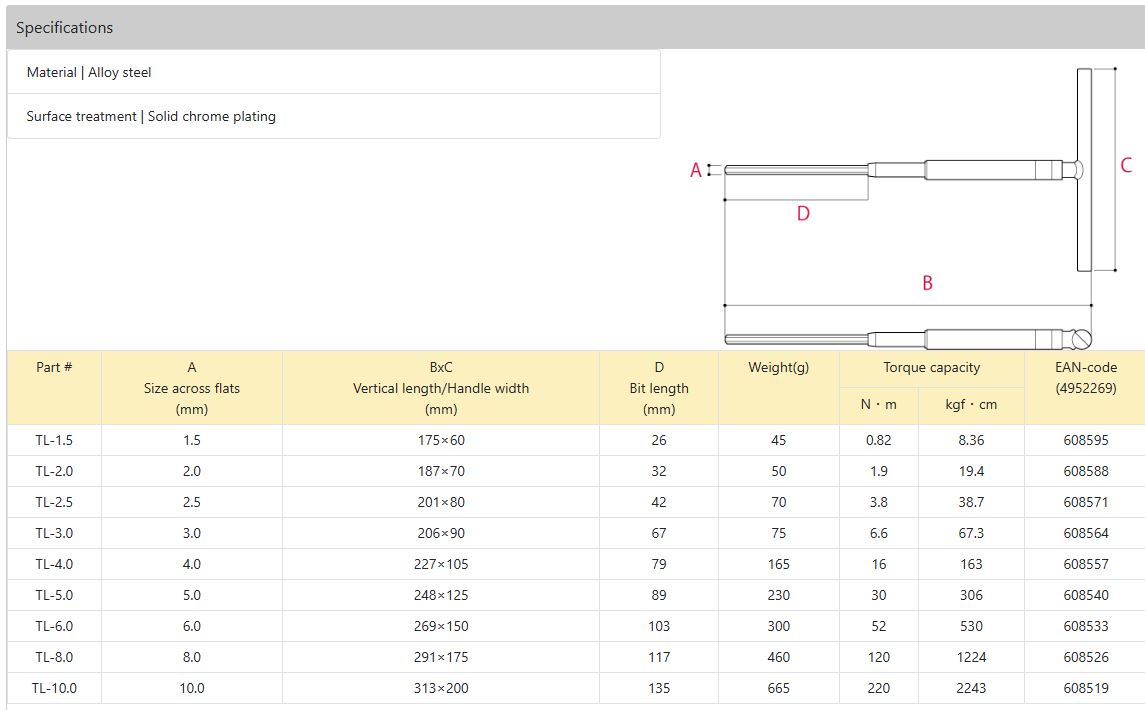Image resolution: width=1145 pixels, height=710 pixels.
Task: Click the 269×150 dimension cell
Action: (440, 626)
